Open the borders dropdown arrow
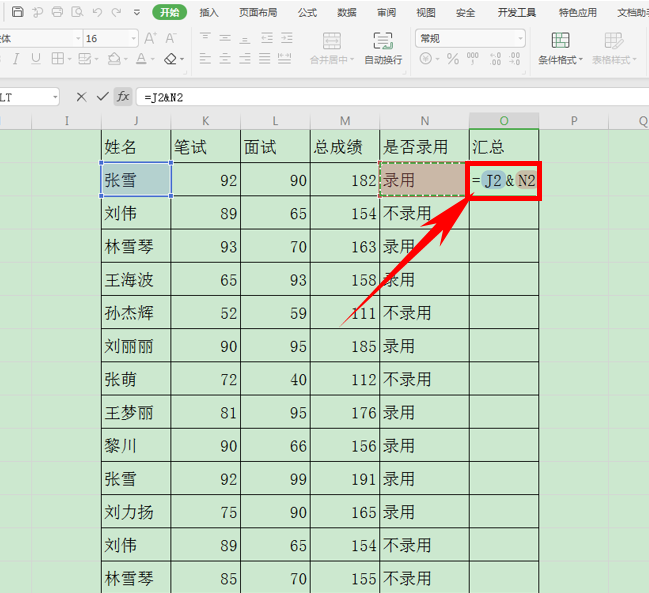 pos(69,59)
